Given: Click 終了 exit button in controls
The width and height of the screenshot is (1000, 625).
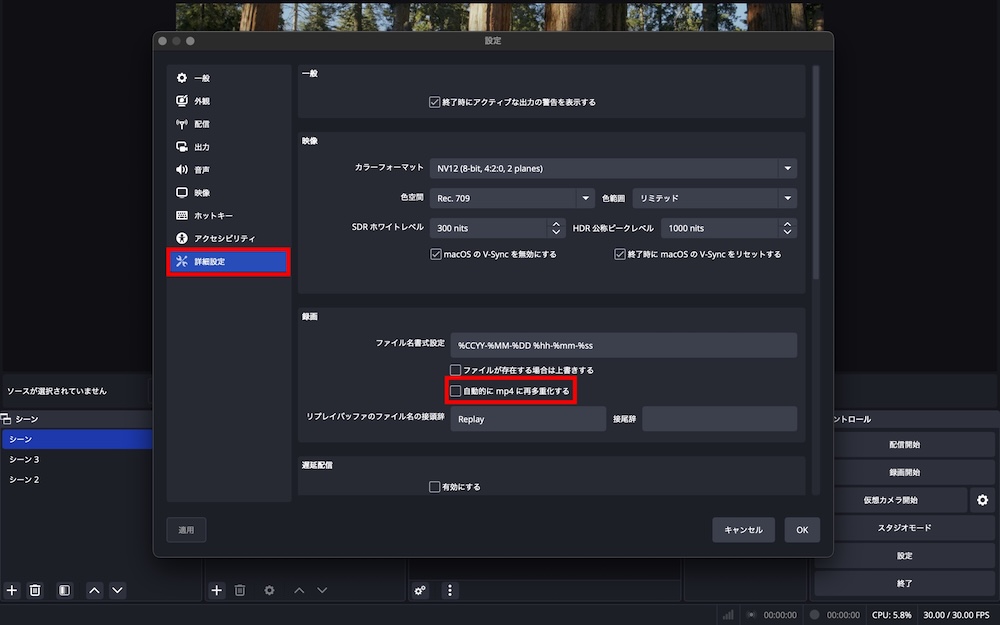Looking at the screenshot, I should pos(905,584).
